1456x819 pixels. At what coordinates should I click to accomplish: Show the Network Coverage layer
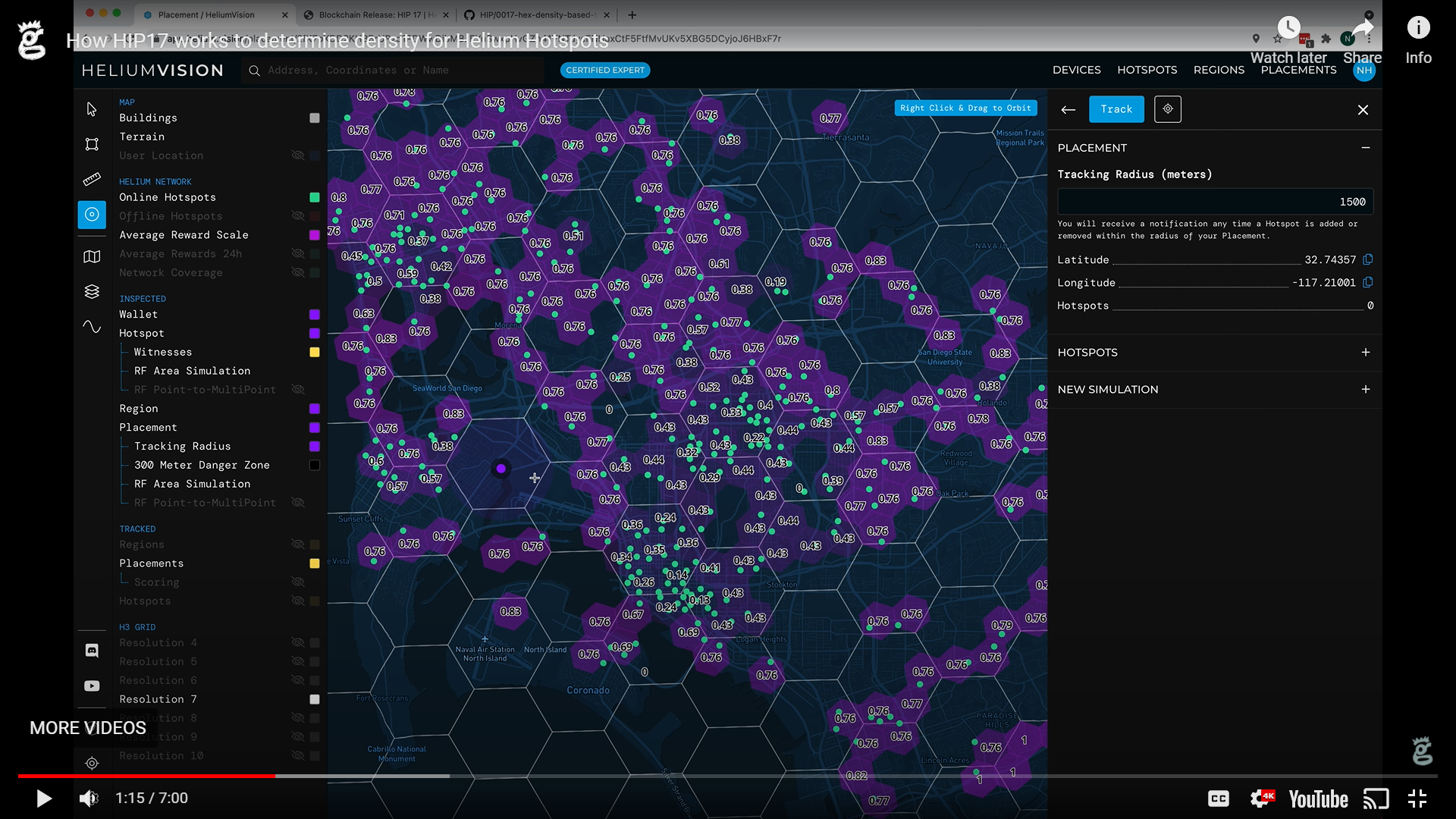298,273
